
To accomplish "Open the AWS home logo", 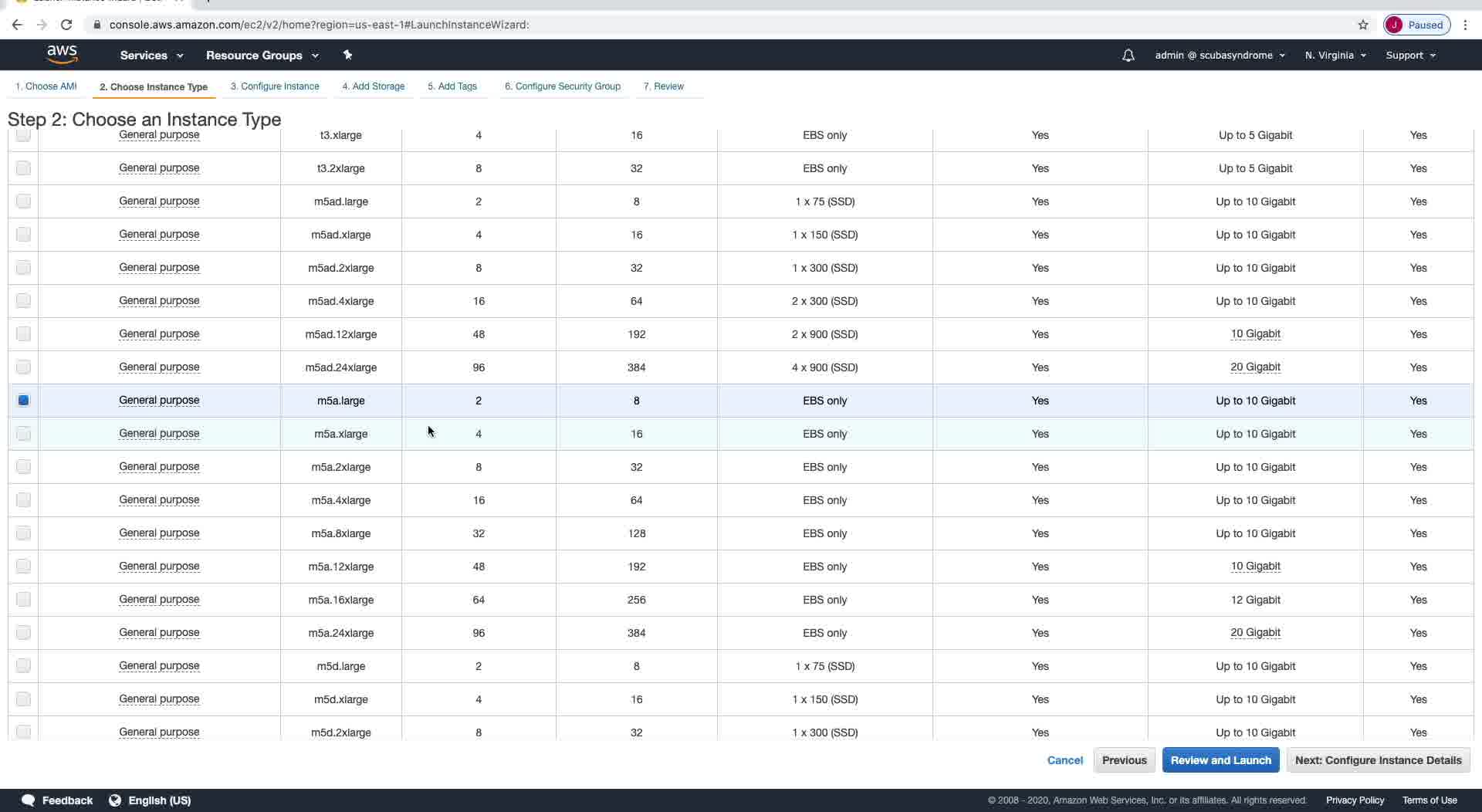I will coord(62,55).
